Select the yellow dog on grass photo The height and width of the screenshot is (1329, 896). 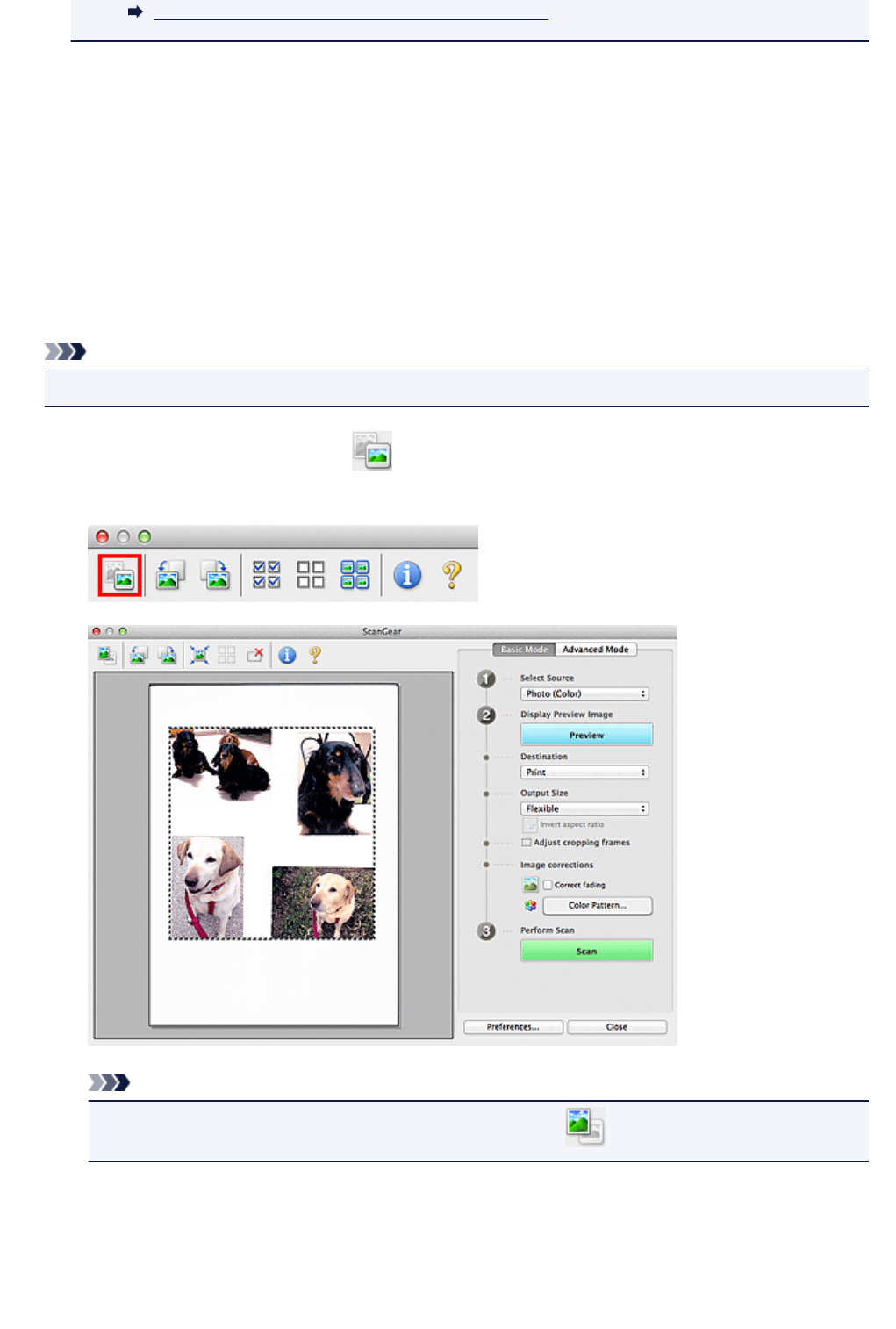(323, 903)
